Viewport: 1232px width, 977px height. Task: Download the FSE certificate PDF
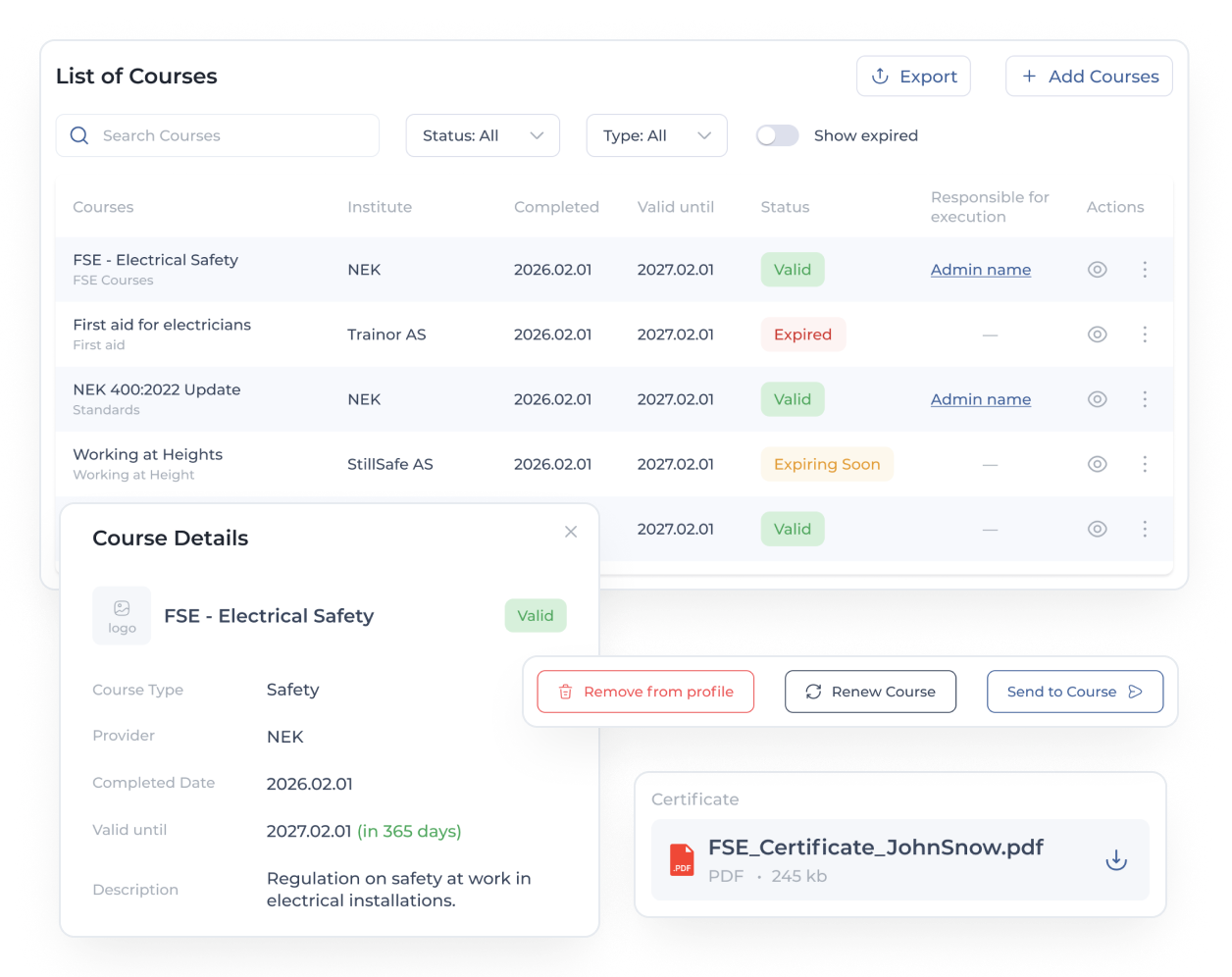point(1116,860)
